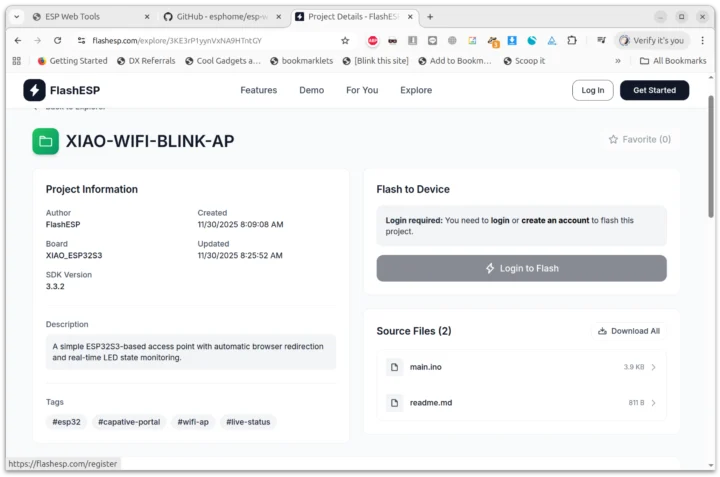
Task: Click the blue download extension icon
Action: tap(512, 40)
